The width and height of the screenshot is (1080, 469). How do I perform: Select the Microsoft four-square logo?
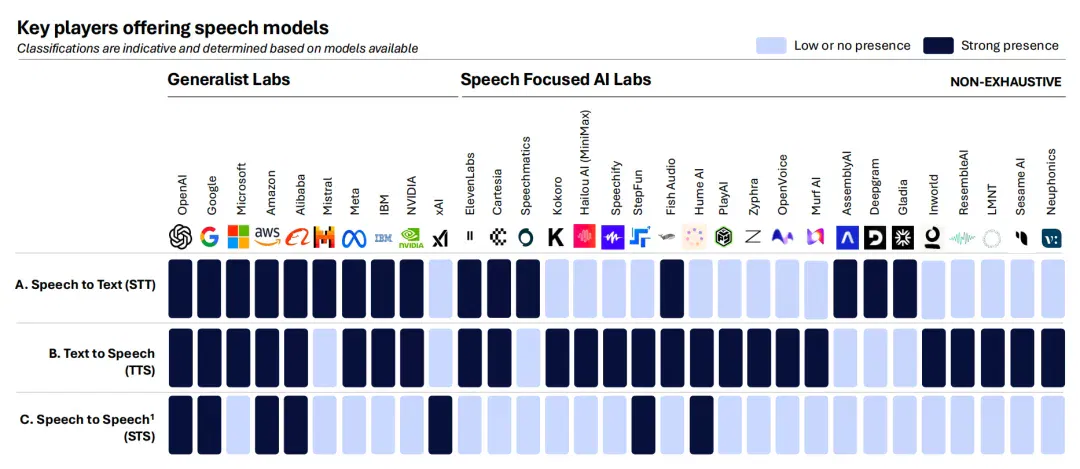(238, 237)
